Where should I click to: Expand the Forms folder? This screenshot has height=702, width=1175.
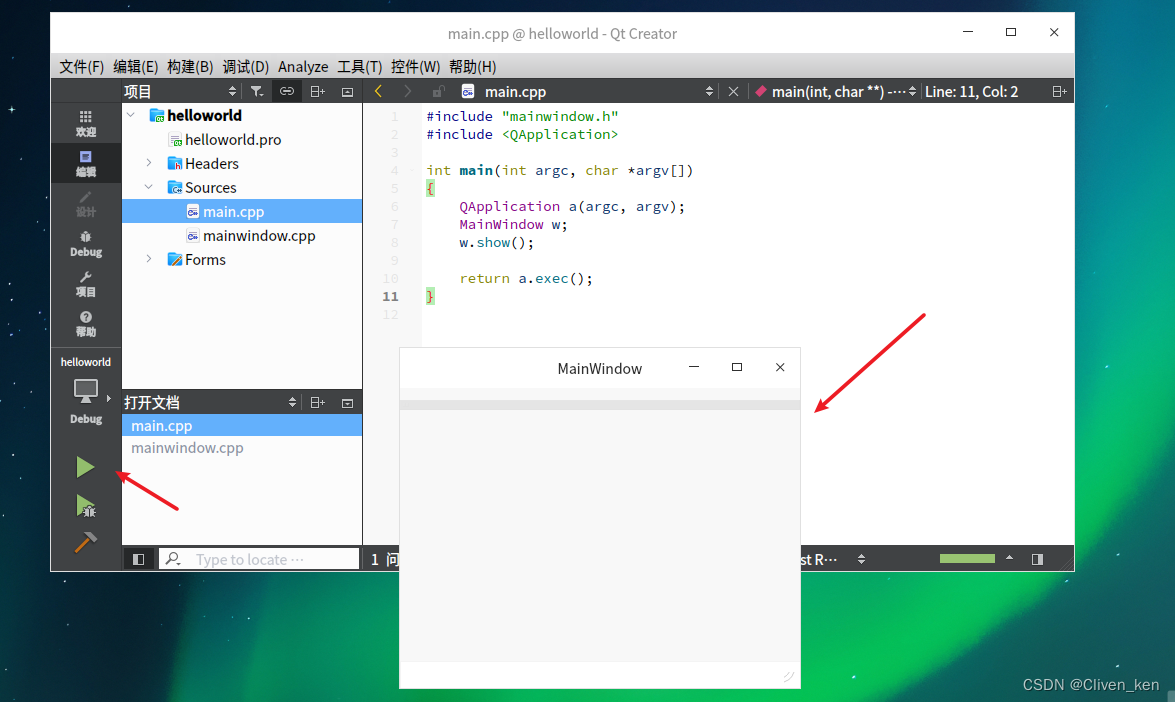(x=149, y=258)
